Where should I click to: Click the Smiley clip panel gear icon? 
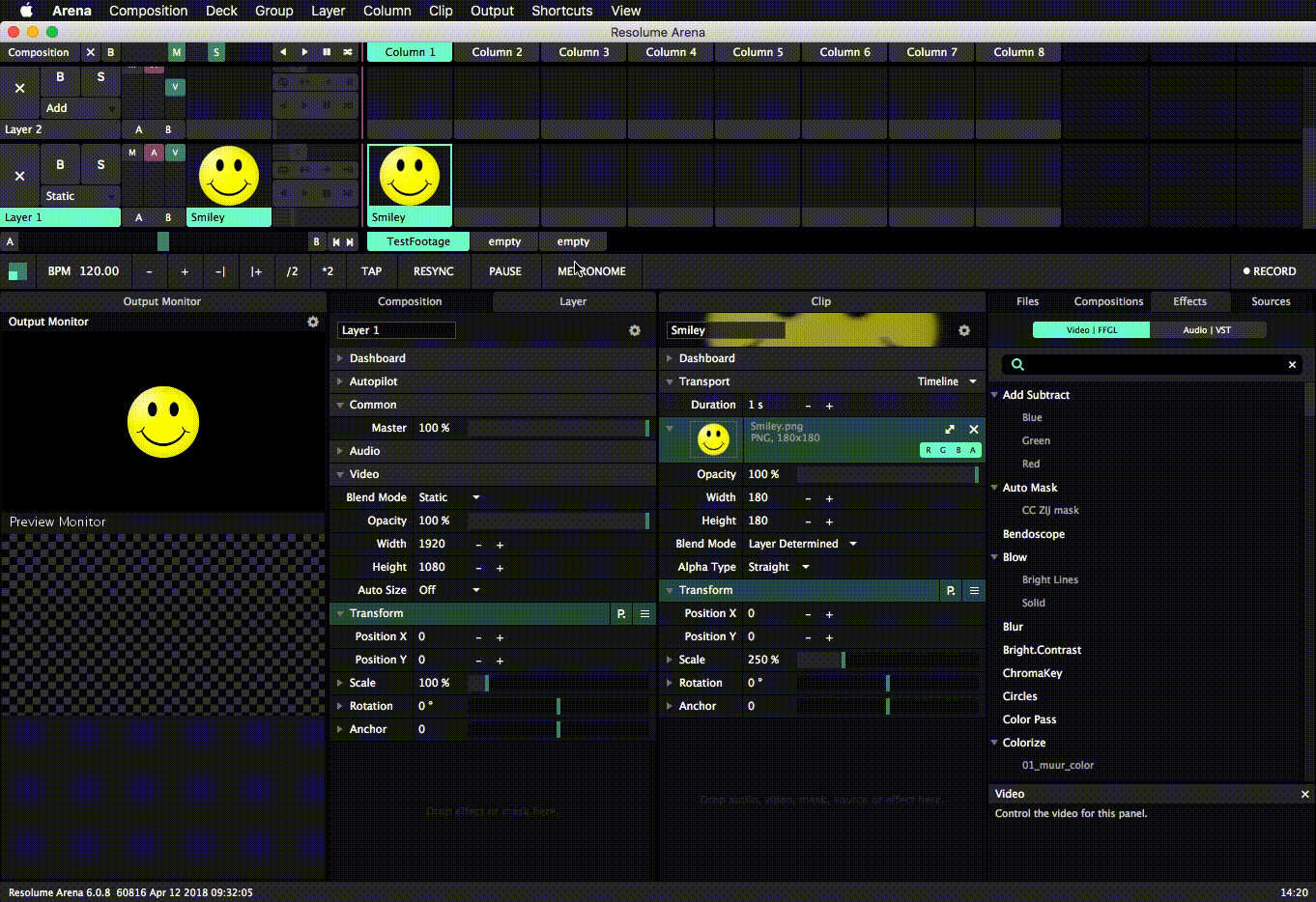tap(964, 330)
